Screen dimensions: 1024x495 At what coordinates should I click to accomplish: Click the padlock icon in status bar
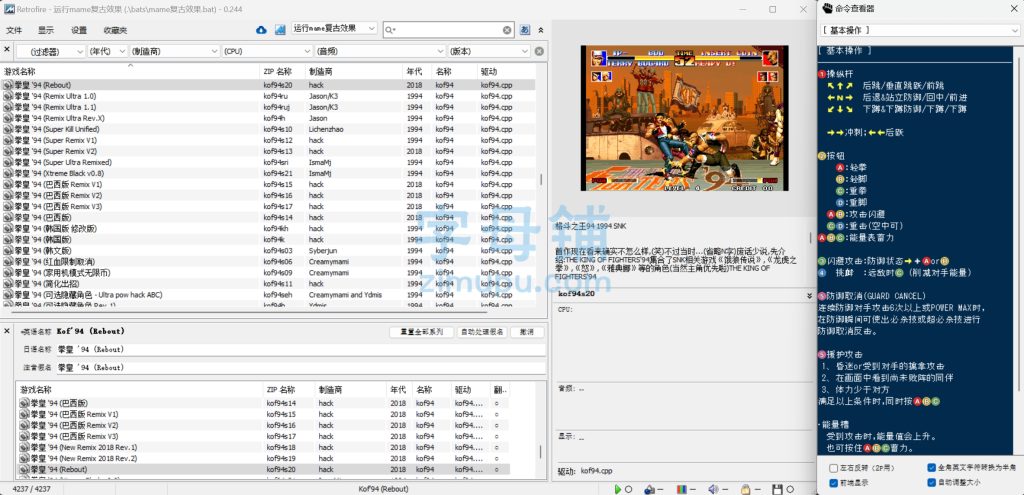pos(745,489)
